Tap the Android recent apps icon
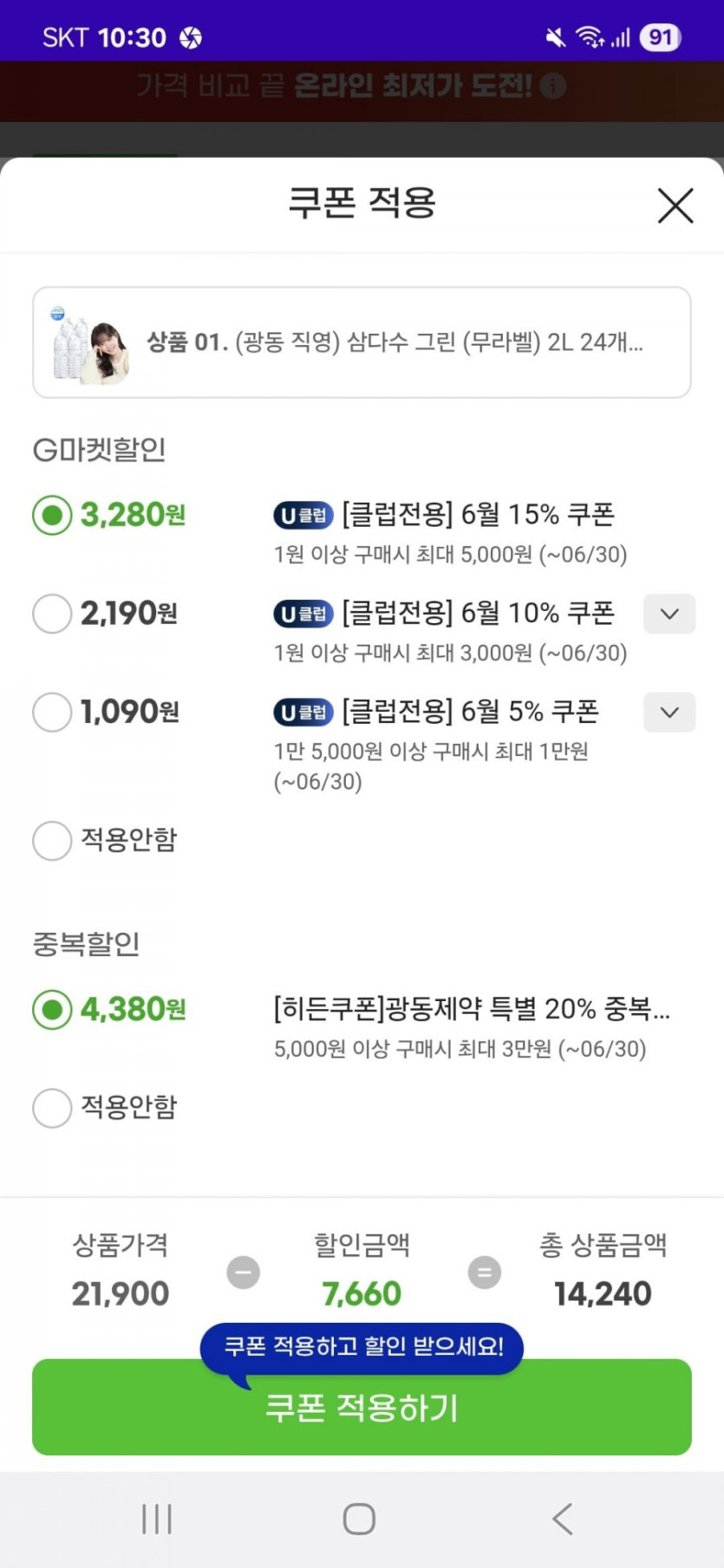The height and width of the screenshot is (1568, 724). pos(157,1519)
